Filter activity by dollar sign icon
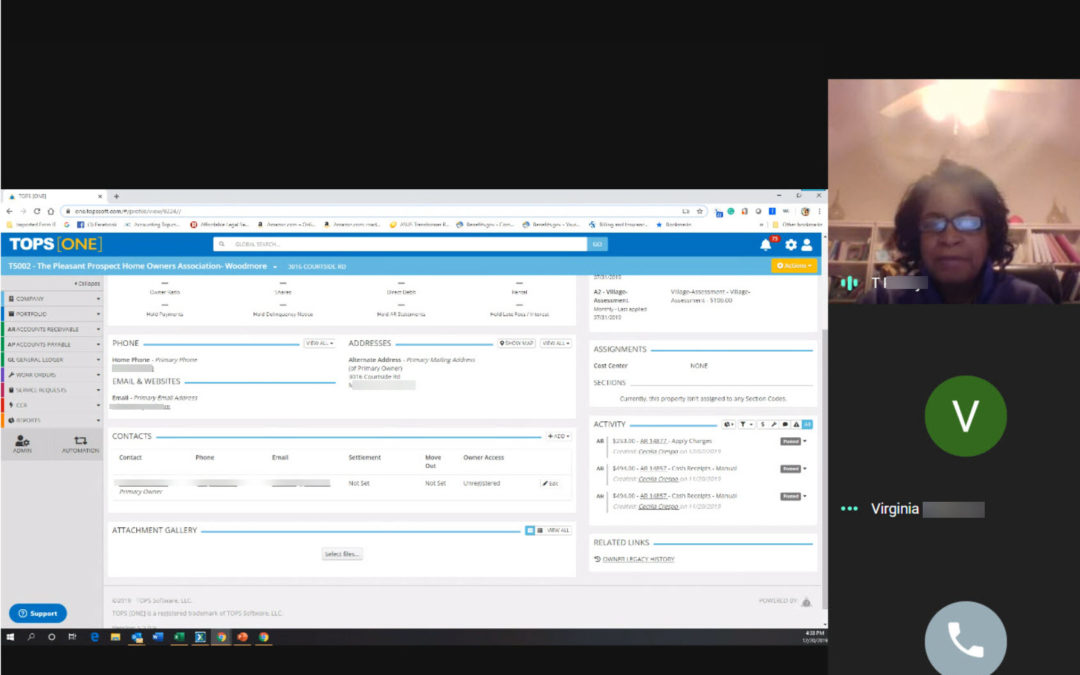1080x675 pixels. [x=761, y=424]
